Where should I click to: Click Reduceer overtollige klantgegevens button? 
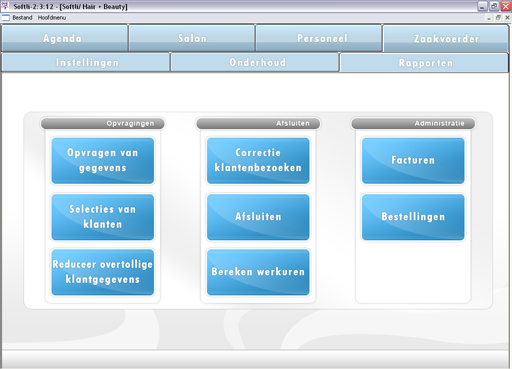tap(103, 272)
